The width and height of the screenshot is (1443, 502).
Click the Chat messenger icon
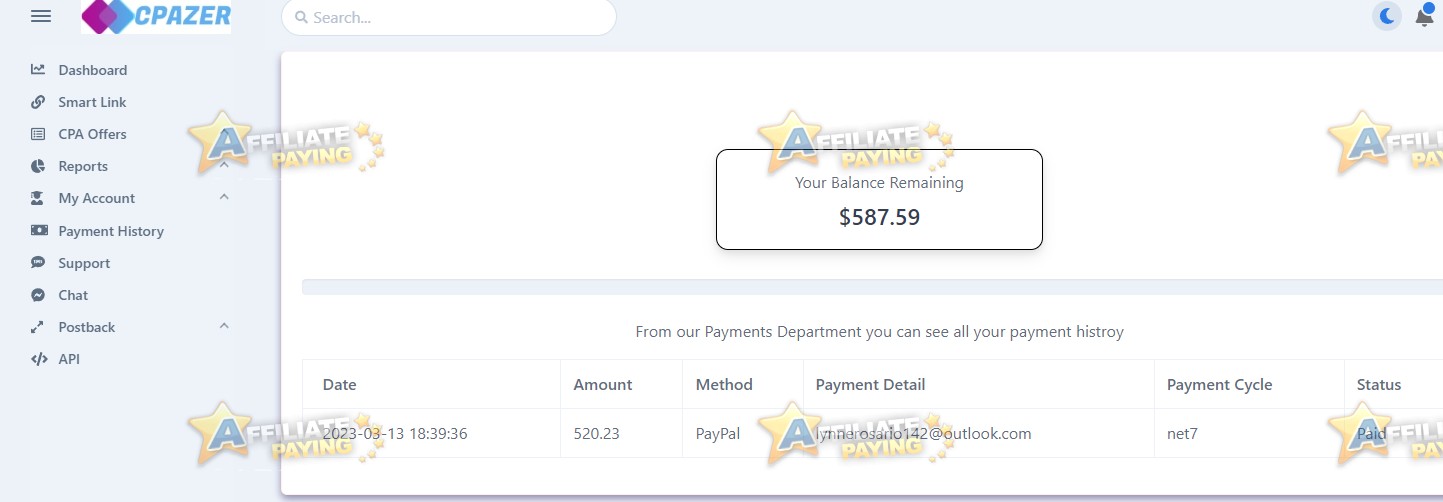pos(38,295)
